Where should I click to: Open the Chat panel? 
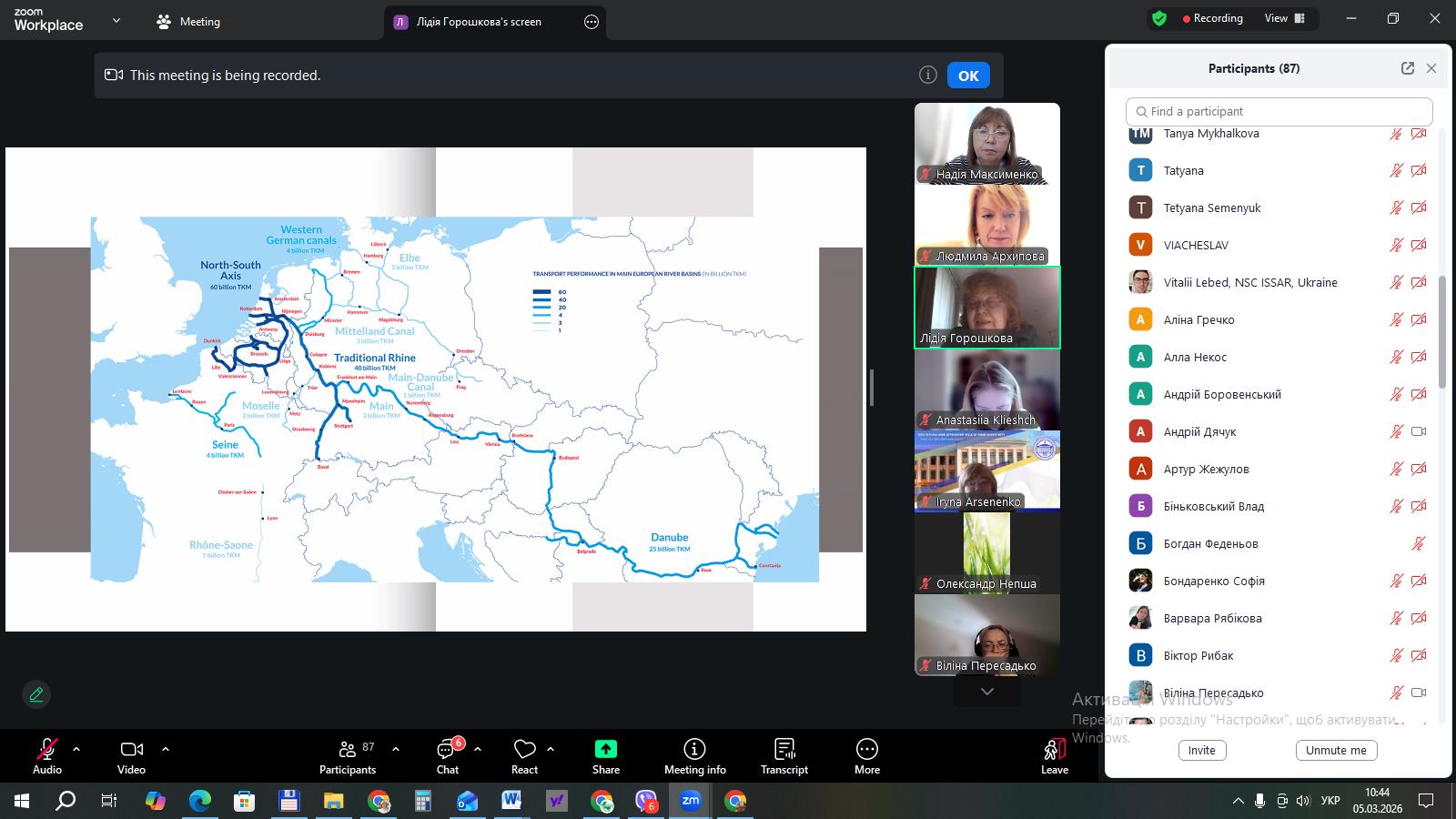pos(447,755)
